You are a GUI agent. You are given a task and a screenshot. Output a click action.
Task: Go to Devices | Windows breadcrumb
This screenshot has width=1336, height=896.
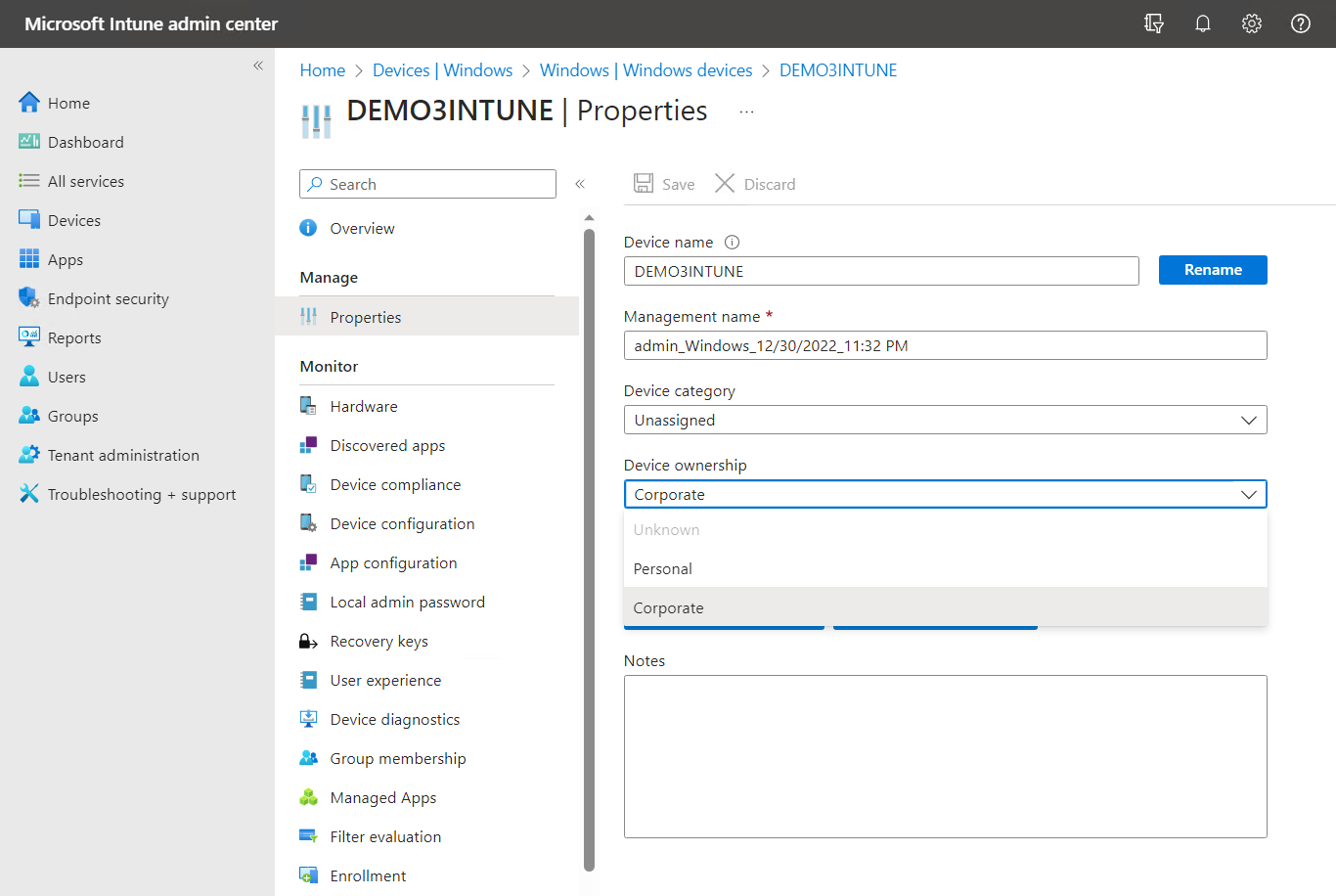click(442, 70)
